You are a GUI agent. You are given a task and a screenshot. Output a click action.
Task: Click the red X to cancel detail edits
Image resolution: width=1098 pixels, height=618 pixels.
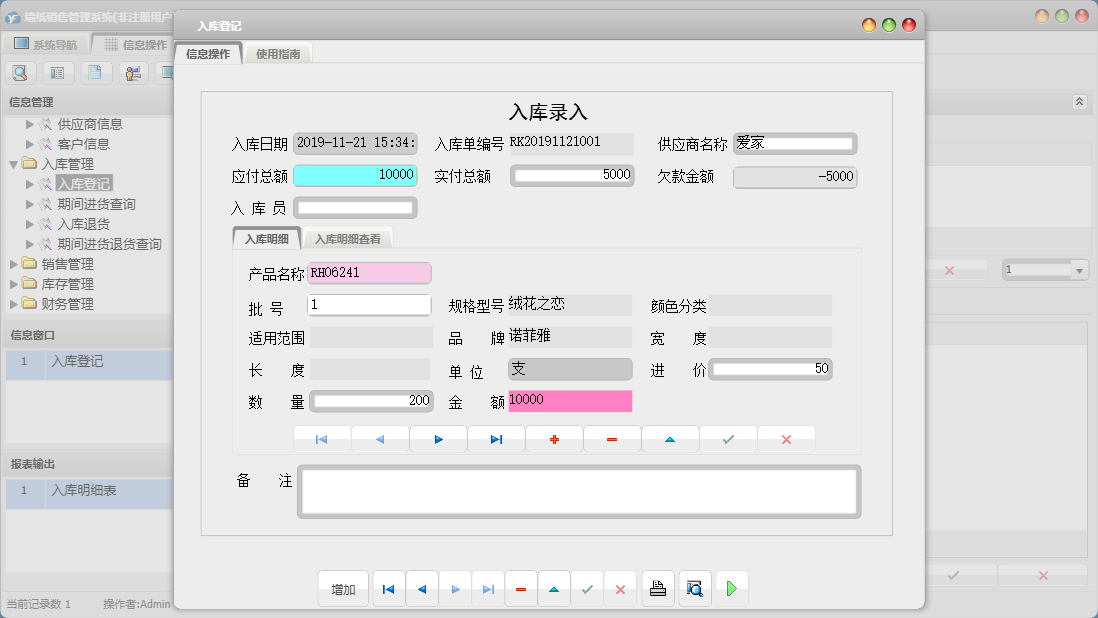click(786, 438)
